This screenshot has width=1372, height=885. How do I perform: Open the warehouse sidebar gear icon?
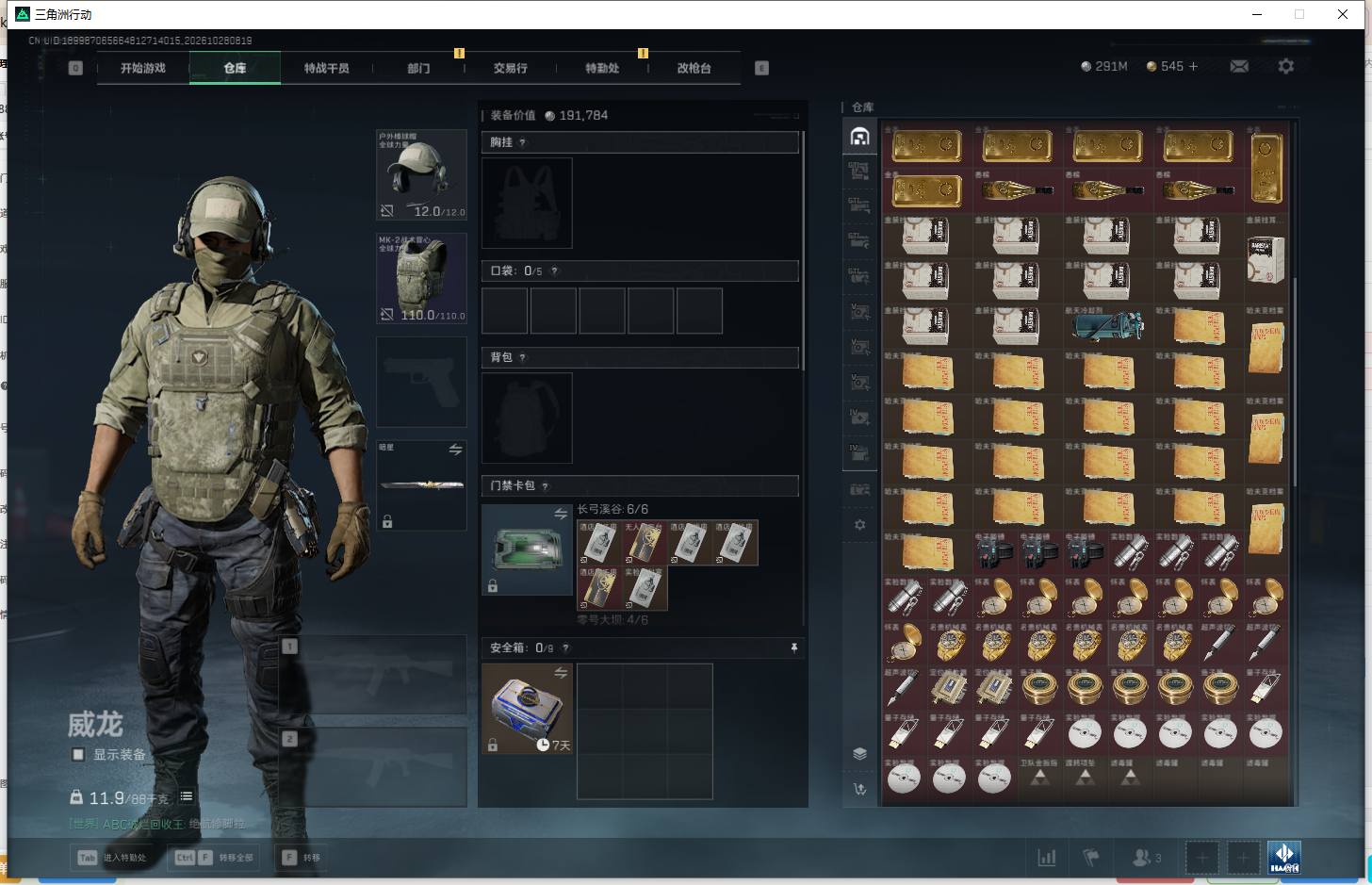click(x=859, y=525)
